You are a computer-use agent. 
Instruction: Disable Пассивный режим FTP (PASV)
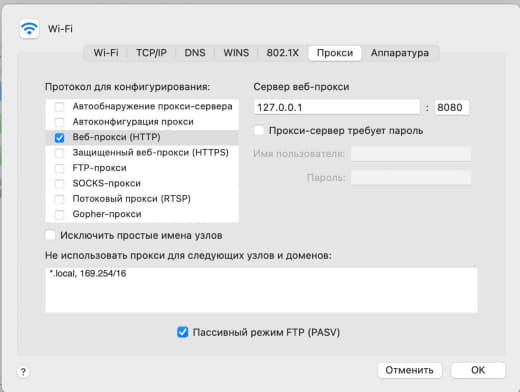pyautogui.click(x=182, y=332)
